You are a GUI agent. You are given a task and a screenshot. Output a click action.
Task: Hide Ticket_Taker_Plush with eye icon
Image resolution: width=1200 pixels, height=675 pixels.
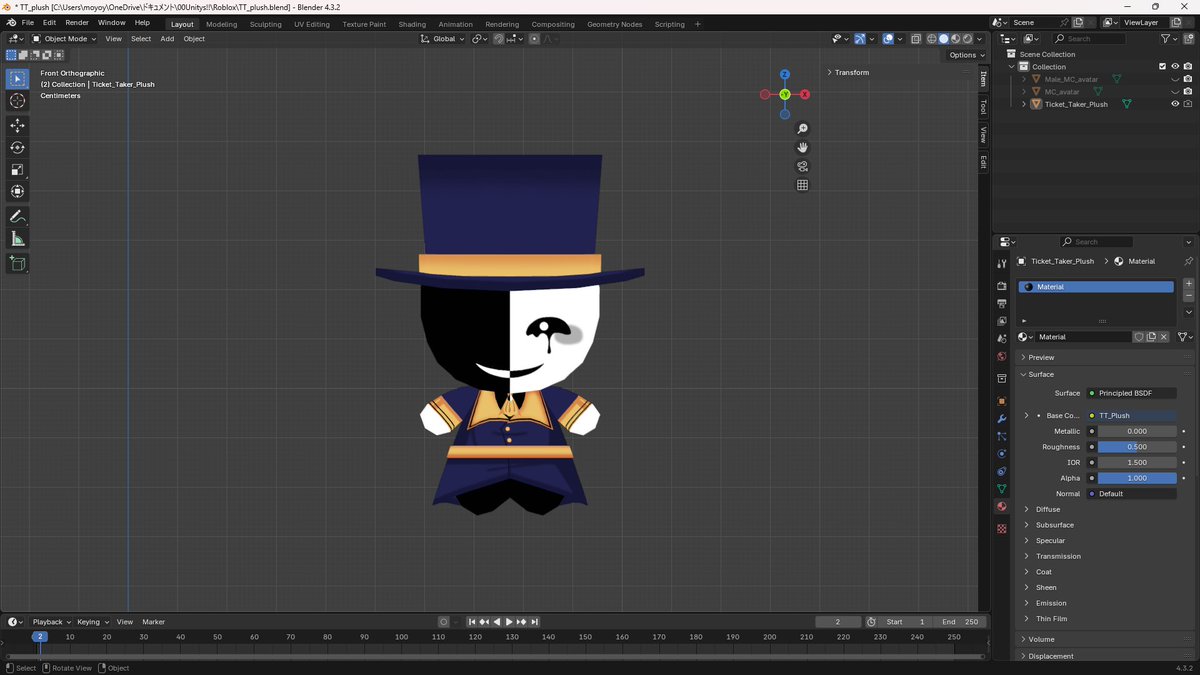tap(1175, 104)
